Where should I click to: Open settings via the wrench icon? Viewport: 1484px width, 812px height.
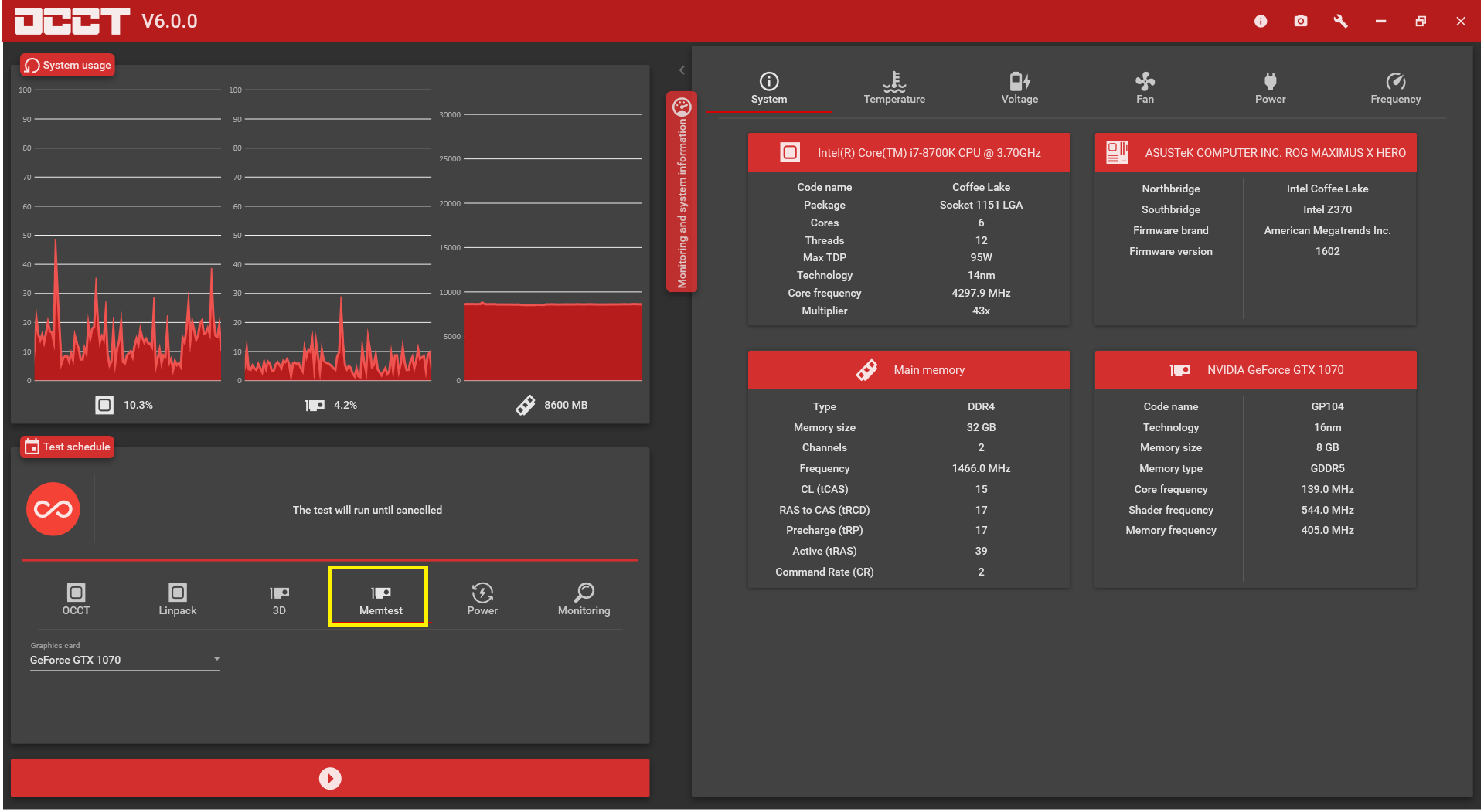coord(1341,22)
